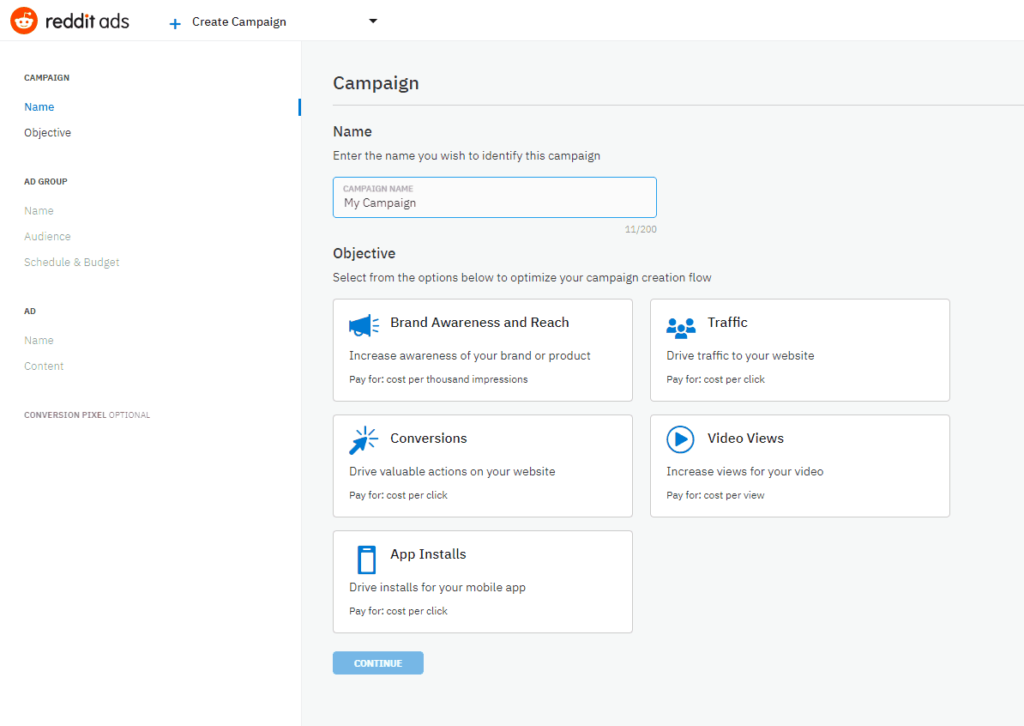Click 'Enter the name you wish to identify' text

click(x=466, y=156)
